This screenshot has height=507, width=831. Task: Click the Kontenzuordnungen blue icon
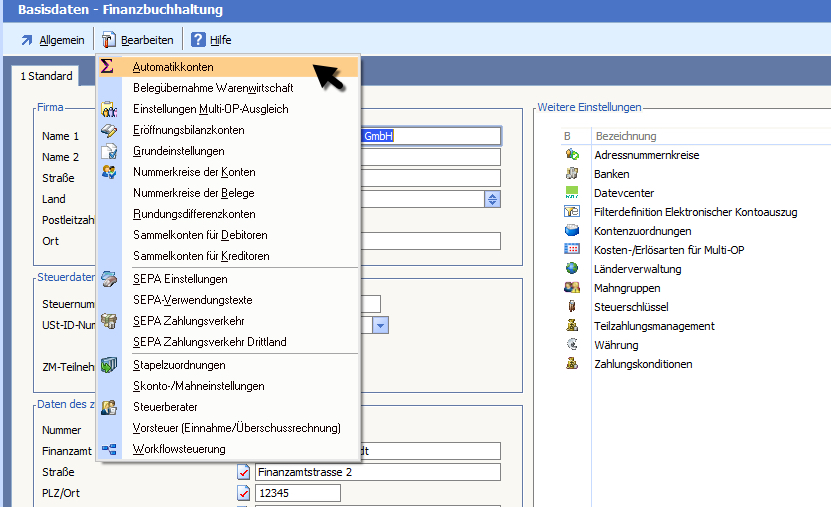coord(572,231)
